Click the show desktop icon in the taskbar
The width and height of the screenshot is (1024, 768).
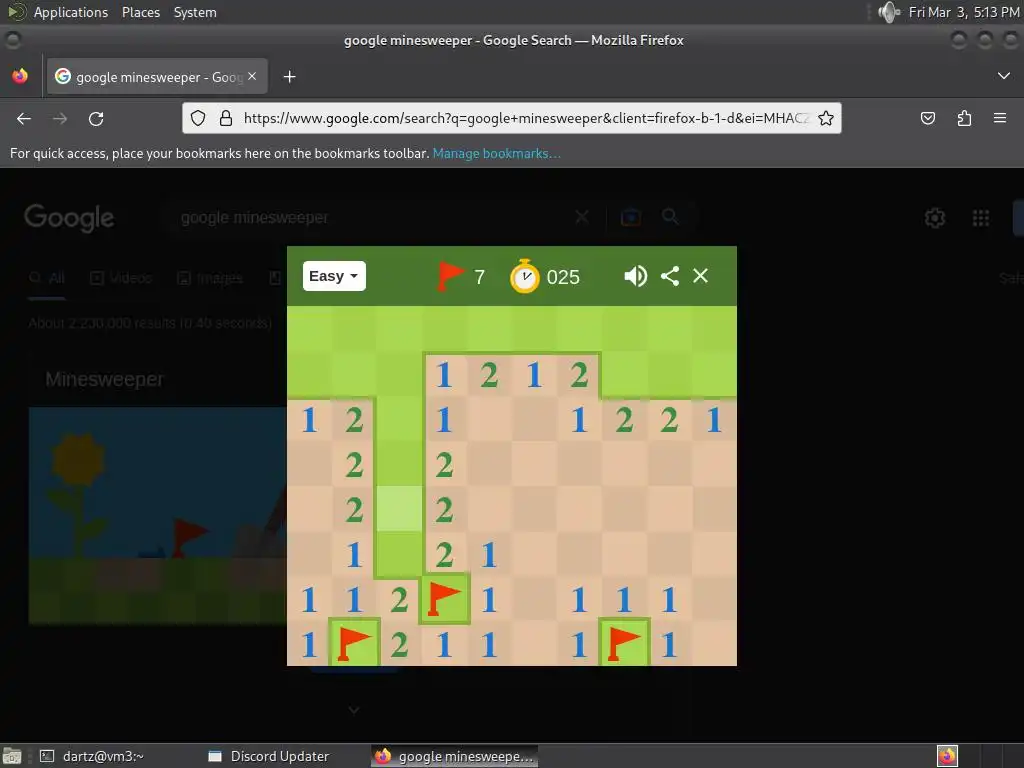tap(12, 756)
